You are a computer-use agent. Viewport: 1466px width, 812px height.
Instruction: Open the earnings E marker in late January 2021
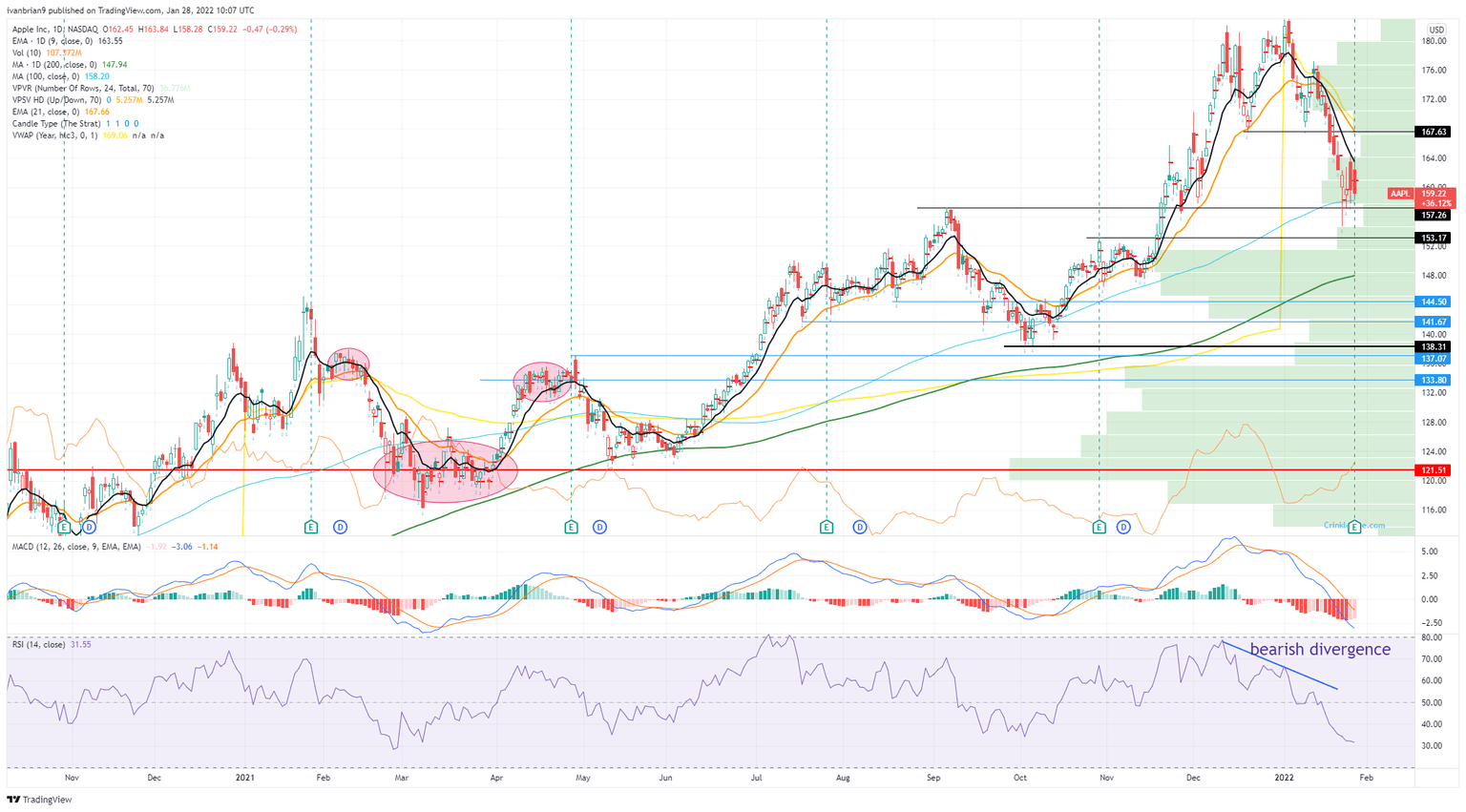coord(310,527)
